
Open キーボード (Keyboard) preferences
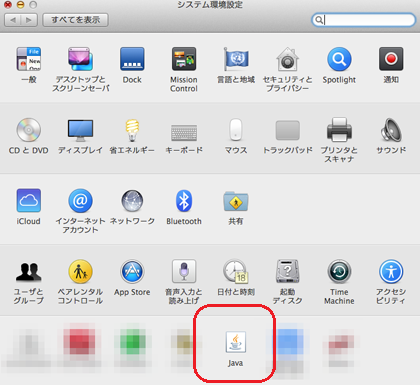tap(184, 132)
